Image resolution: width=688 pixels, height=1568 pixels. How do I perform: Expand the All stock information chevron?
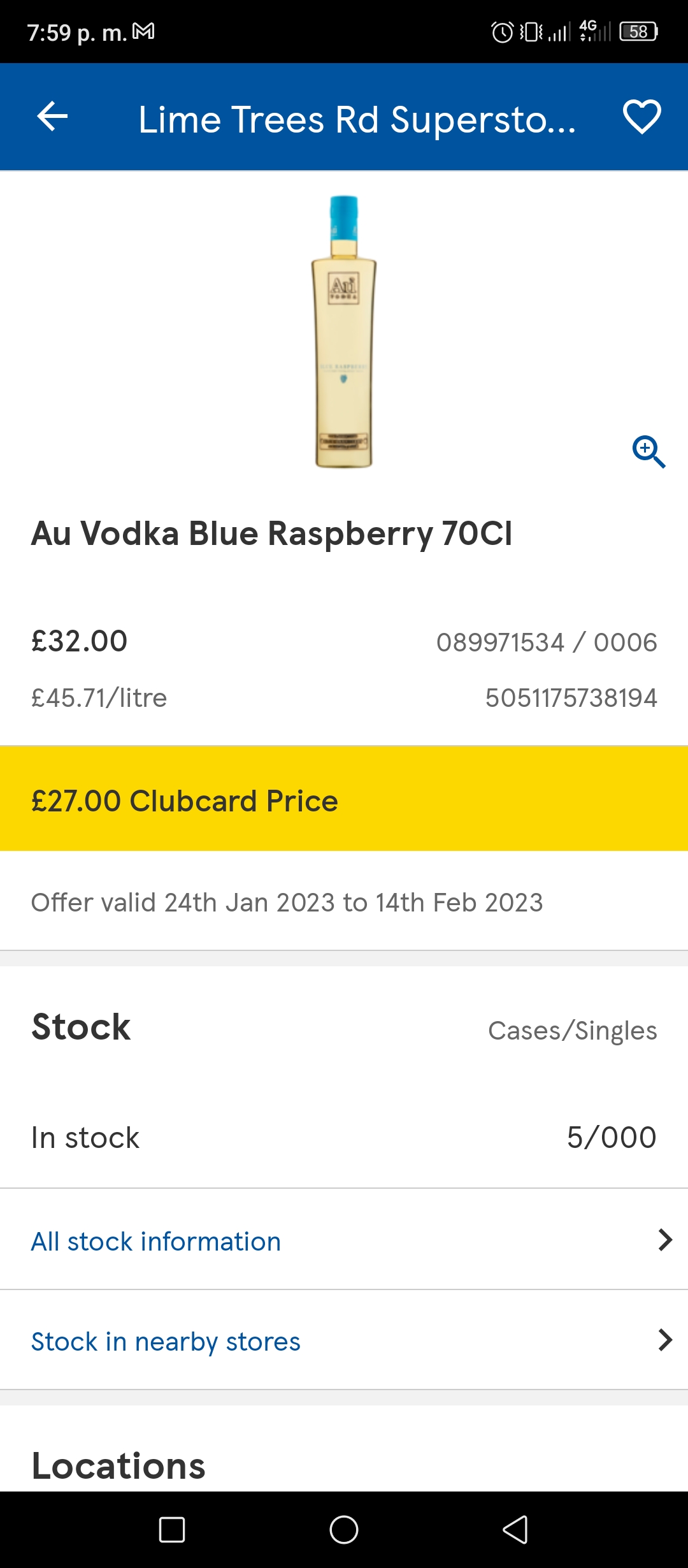(x=665, y=1240)
